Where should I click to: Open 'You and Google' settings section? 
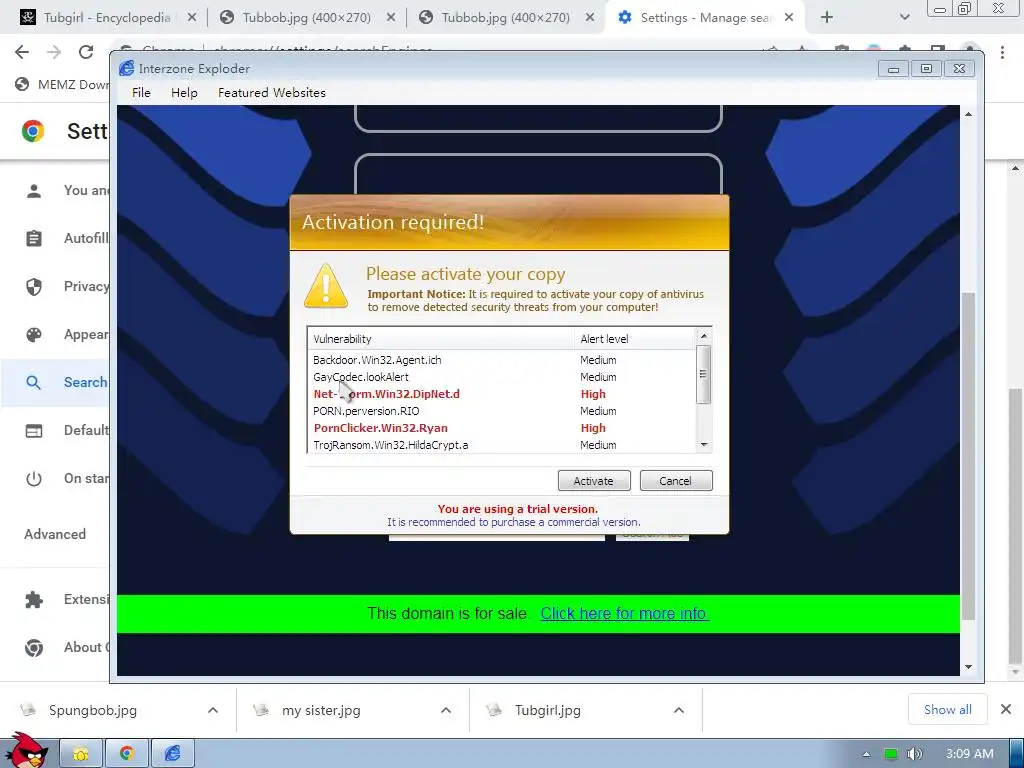[x=56, y=191]
